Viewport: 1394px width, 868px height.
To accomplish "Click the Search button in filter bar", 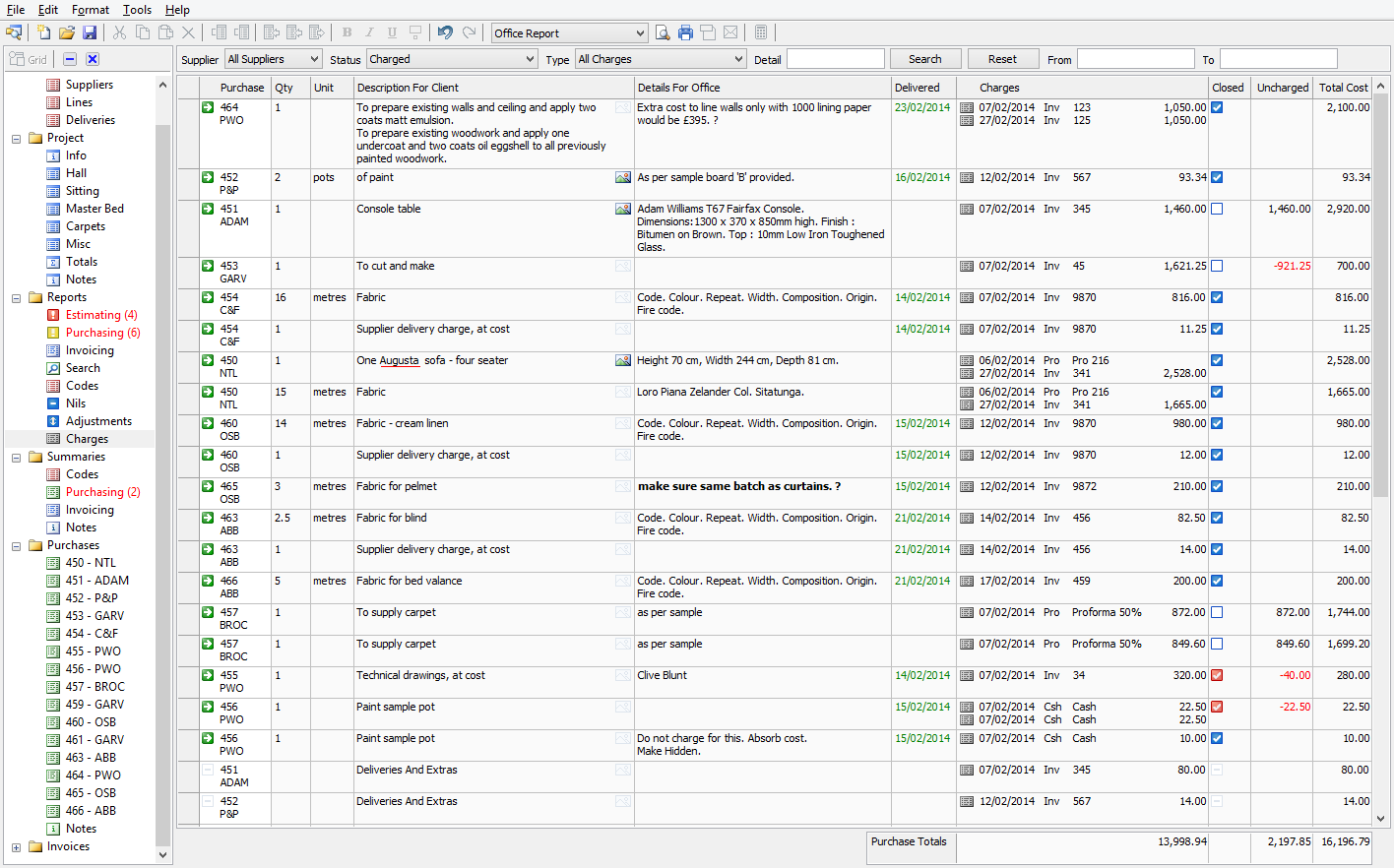I will 925,59.
